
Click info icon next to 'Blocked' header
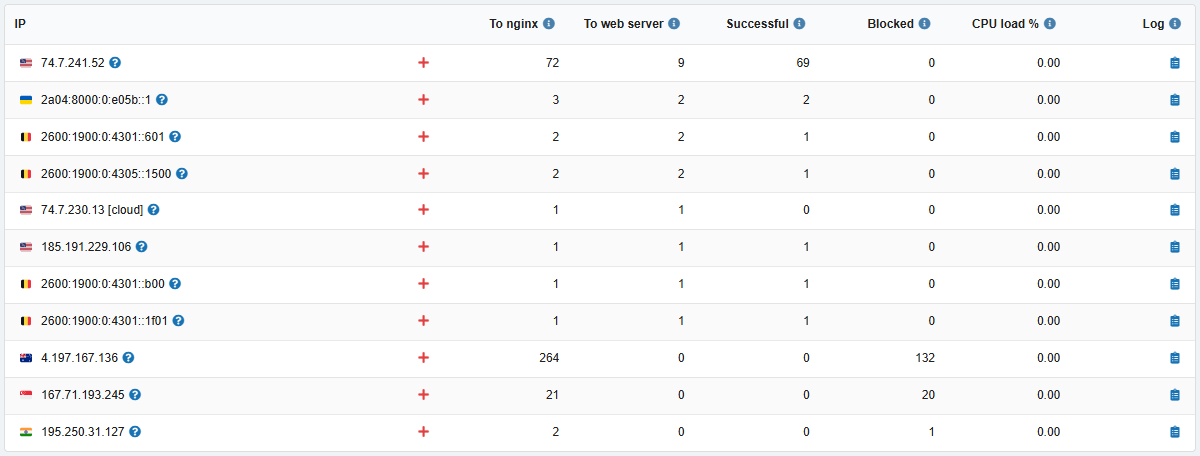point(925,24)
